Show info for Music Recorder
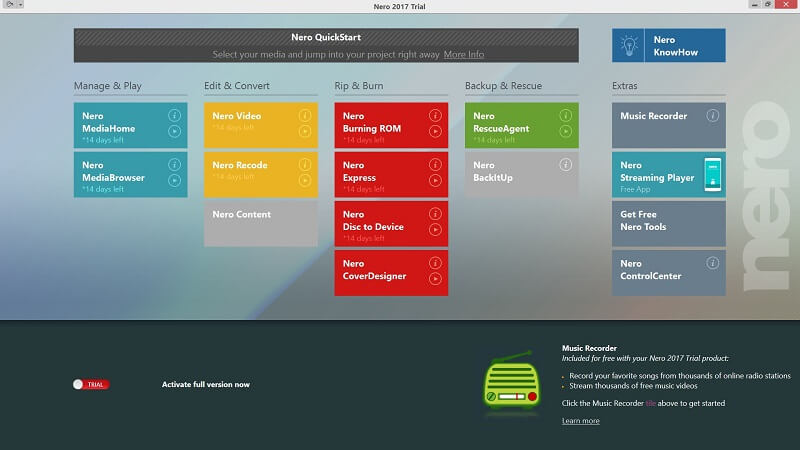Viewport: 800px width, 450px height. pyautogui.click(x=713, y=116)
